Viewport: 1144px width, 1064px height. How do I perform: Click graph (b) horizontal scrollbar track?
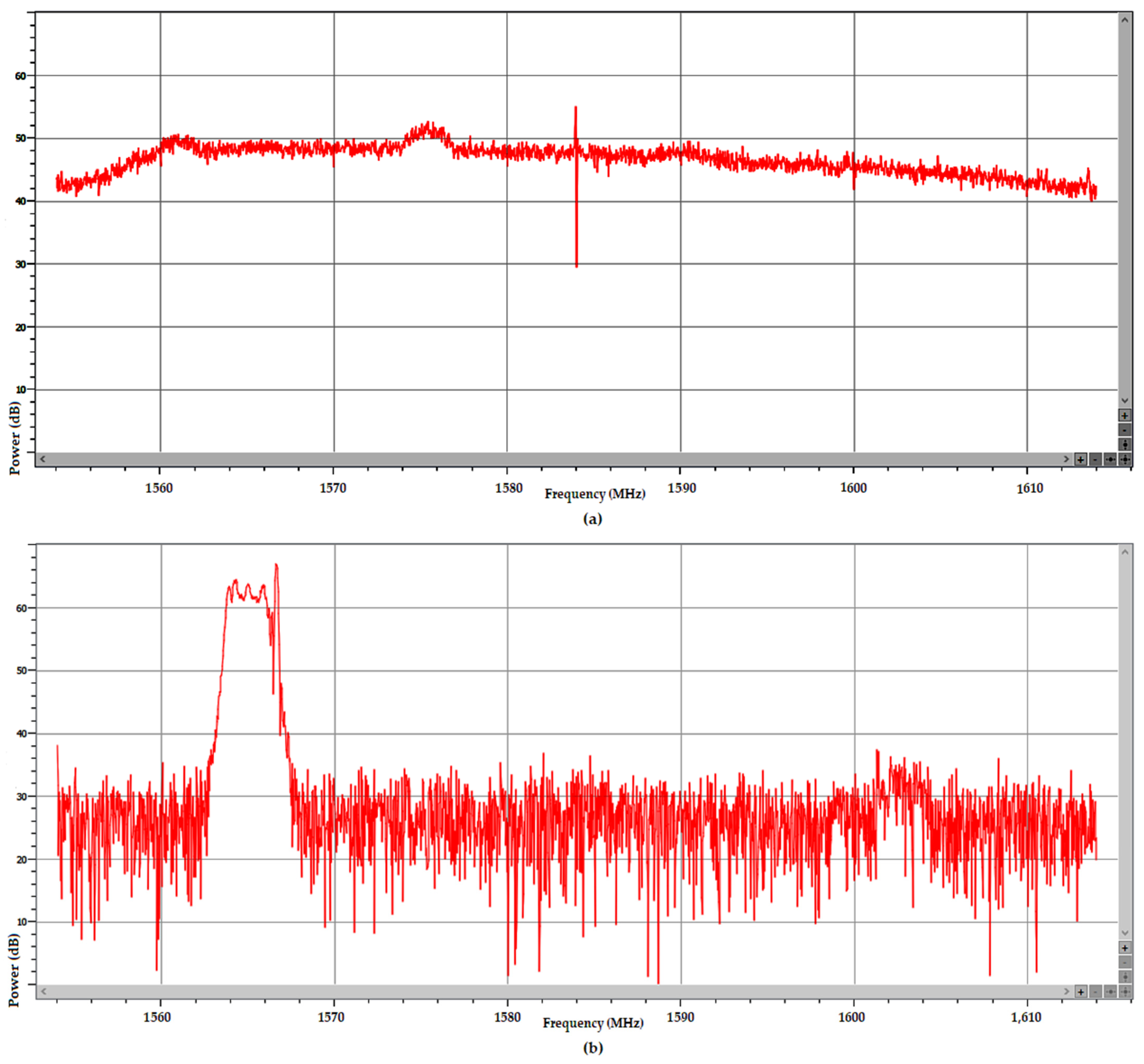[553, 992]
